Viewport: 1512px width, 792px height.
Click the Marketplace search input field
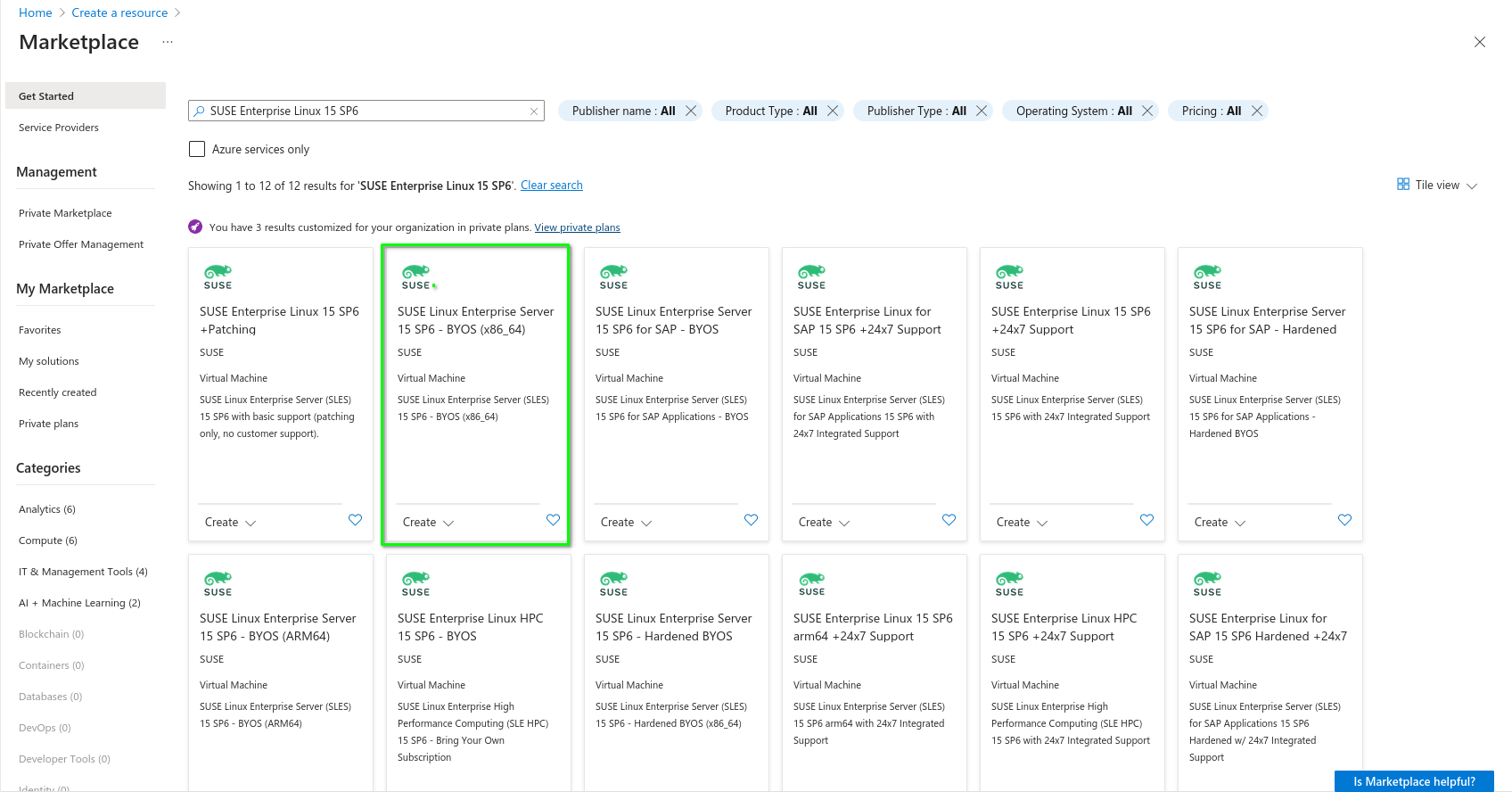coord(366,111)
